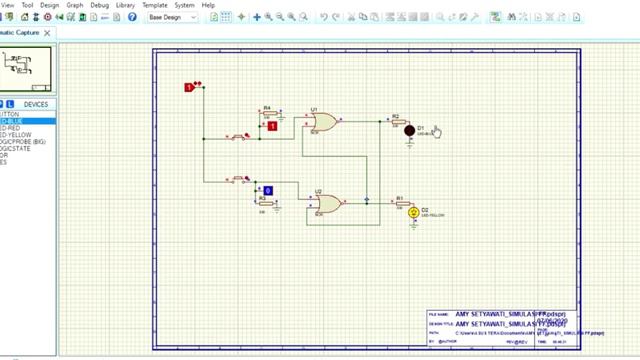This screenshot has width=640, height=360.
Task: Click the Block Delete icon
Action: (424, 17)
